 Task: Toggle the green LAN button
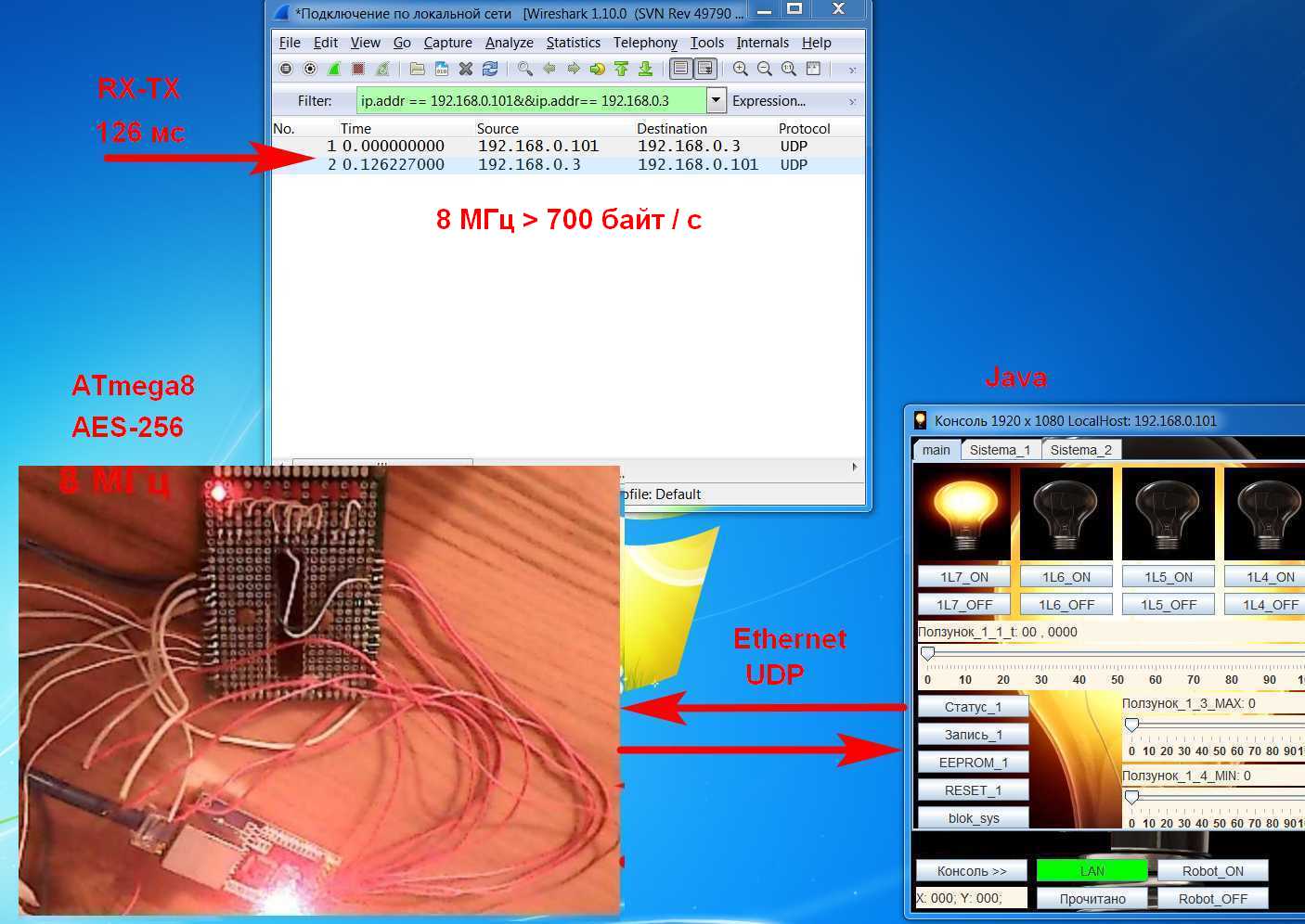pyautogui.click(x=1092, y=871)
